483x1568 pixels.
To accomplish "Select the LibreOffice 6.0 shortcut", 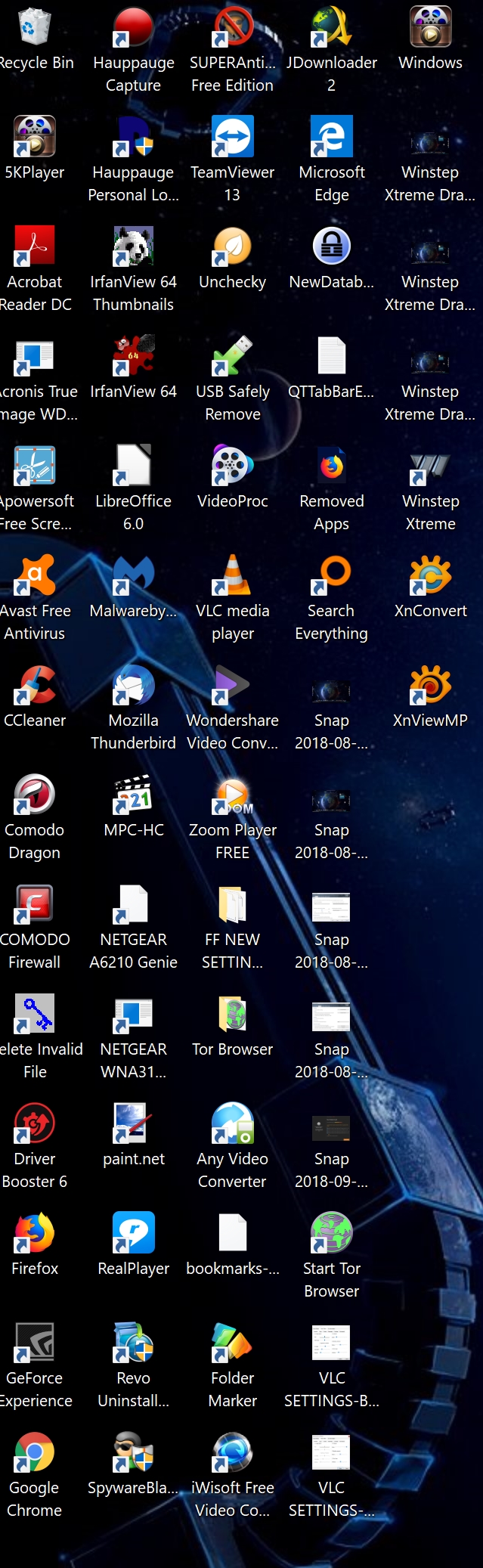I will tap(133, 466).
